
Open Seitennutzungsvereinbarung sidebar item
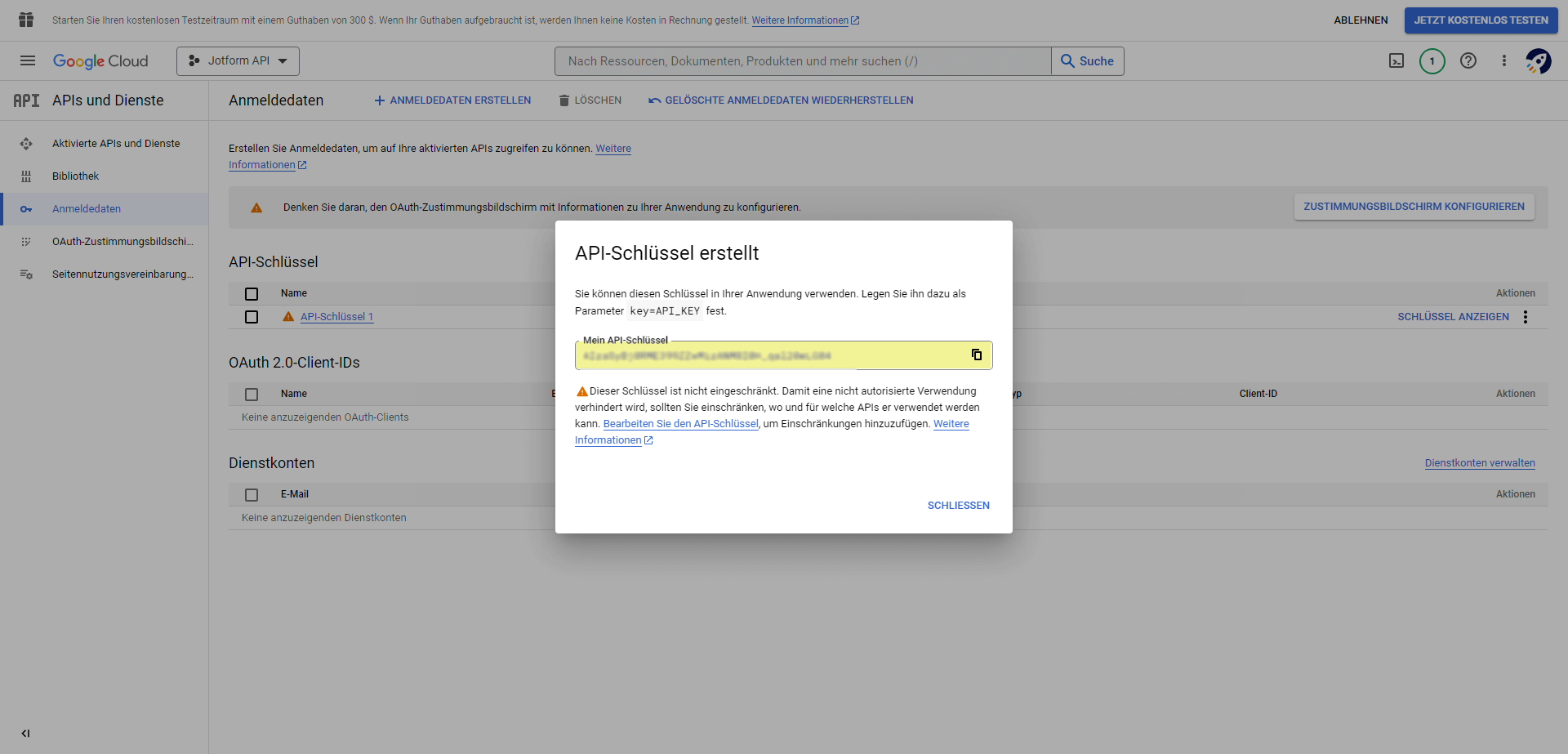click(x=122, y=274)
